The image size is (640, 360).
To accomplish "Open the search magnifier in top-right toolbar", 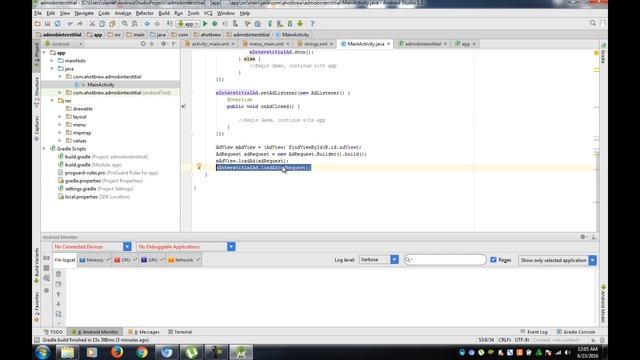I will [593, 23].
